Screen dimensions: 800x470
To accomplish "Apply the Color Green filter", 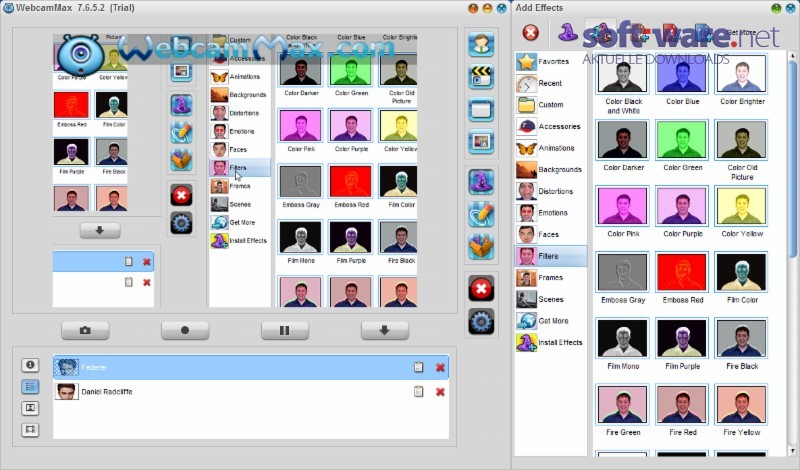I will click(682, 140).
